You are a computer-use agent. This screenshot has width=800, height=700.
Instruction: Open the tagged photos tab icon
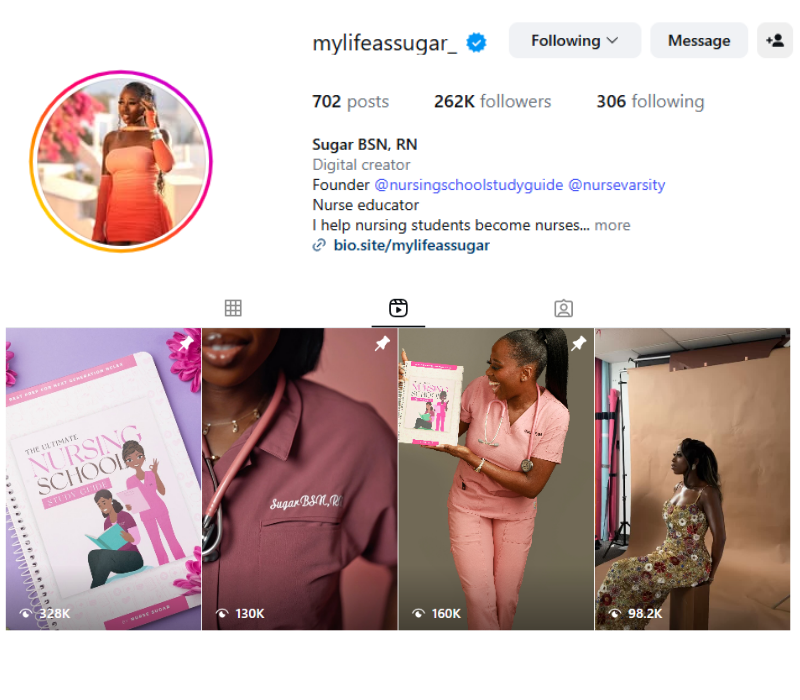coord(563,308)
